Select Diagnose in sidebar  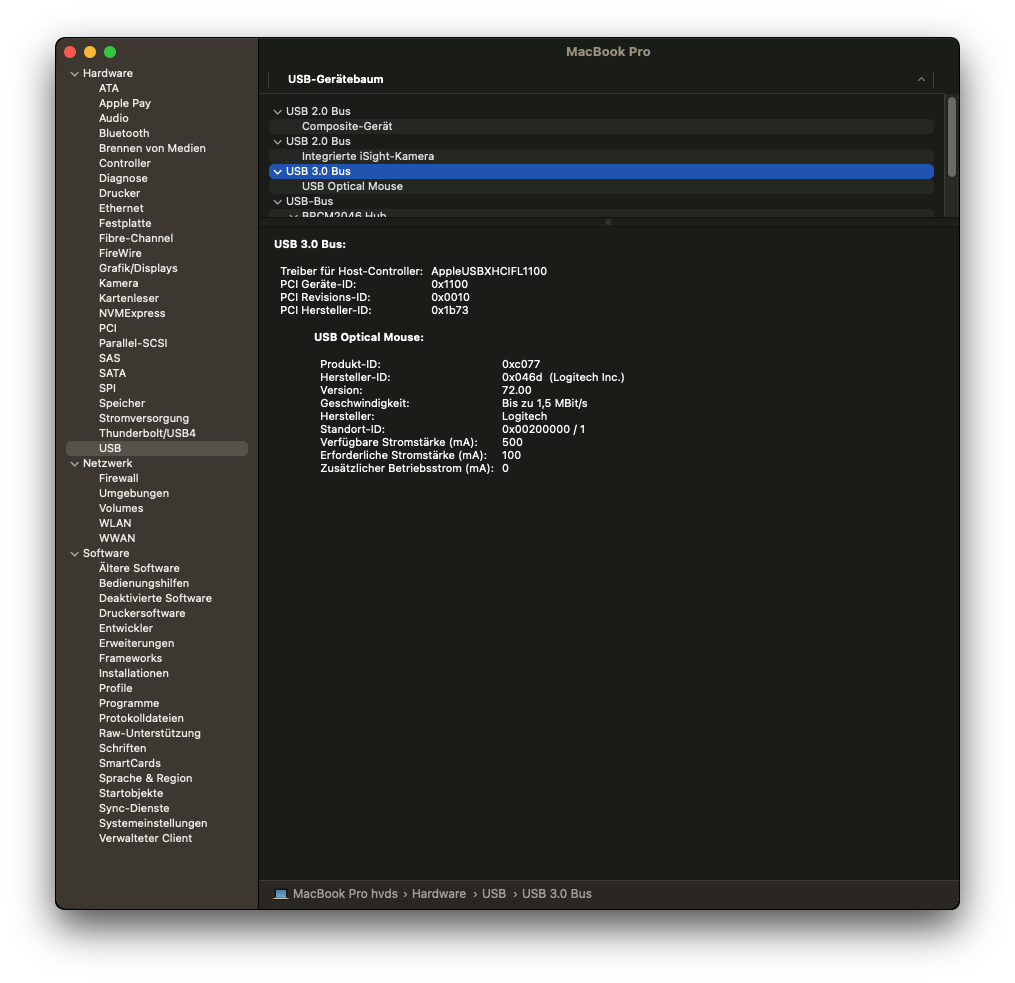(x=123, y=178)
